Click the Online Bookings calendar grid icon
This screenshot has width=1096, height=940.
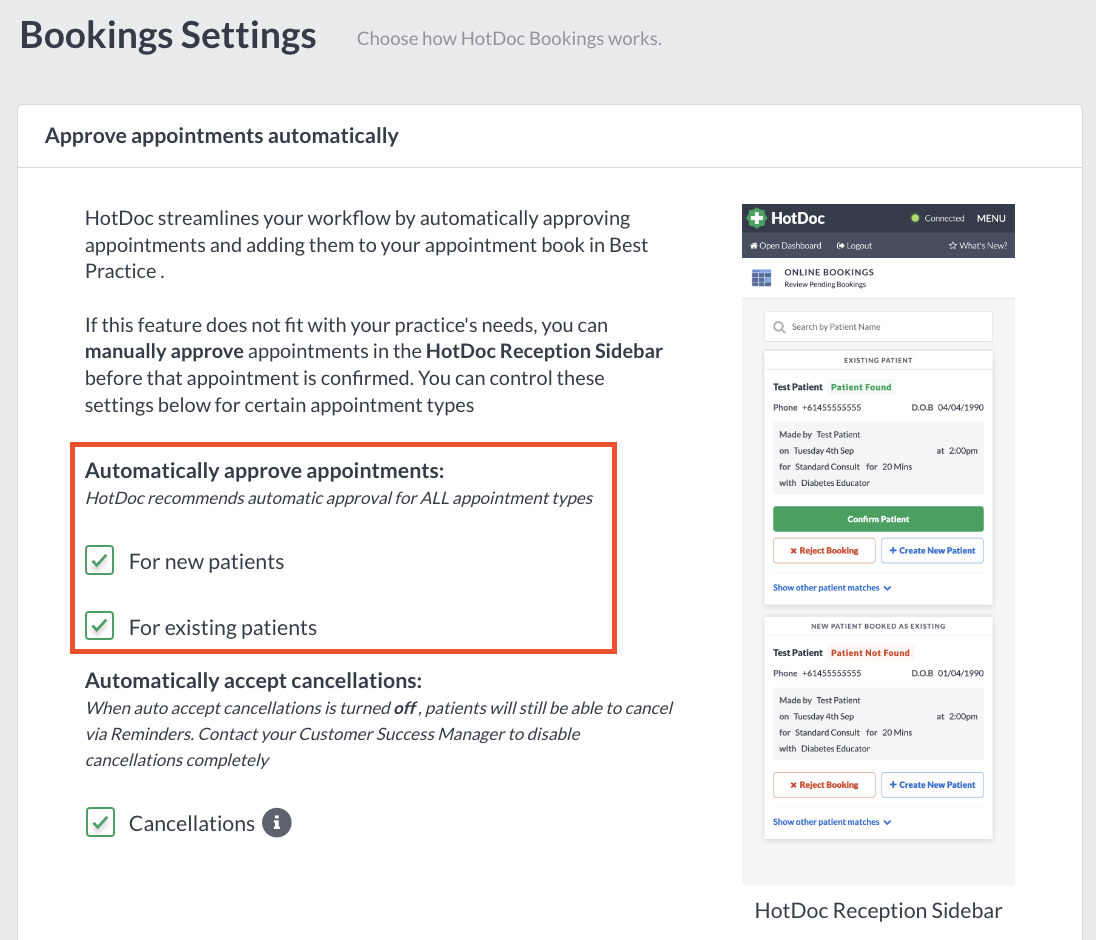pos(761,277)
